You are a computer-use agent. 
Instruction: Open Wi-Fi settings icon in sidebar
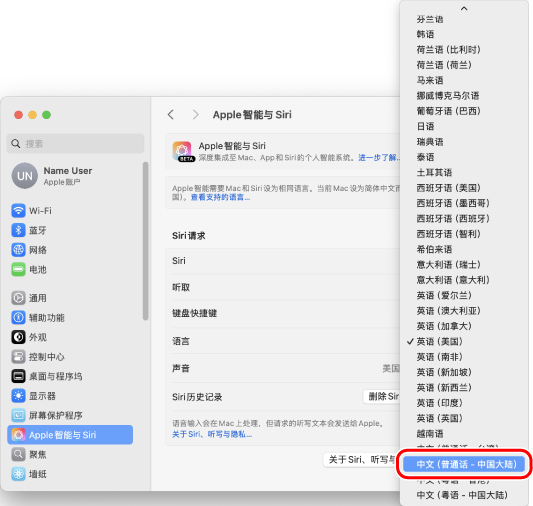click(18, 211)
